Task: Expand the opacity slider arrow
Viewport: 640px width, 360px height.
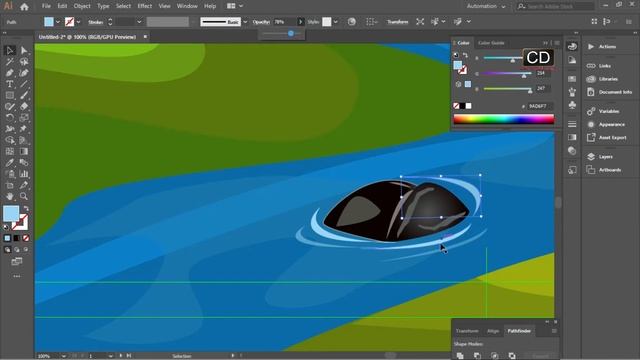Action: point(301,22)
